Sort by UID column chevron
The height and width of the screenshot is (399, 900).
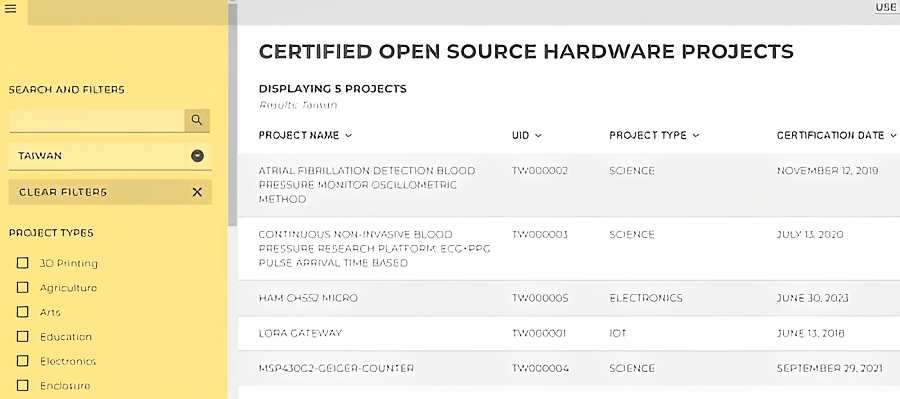click(x=538, y=136)
